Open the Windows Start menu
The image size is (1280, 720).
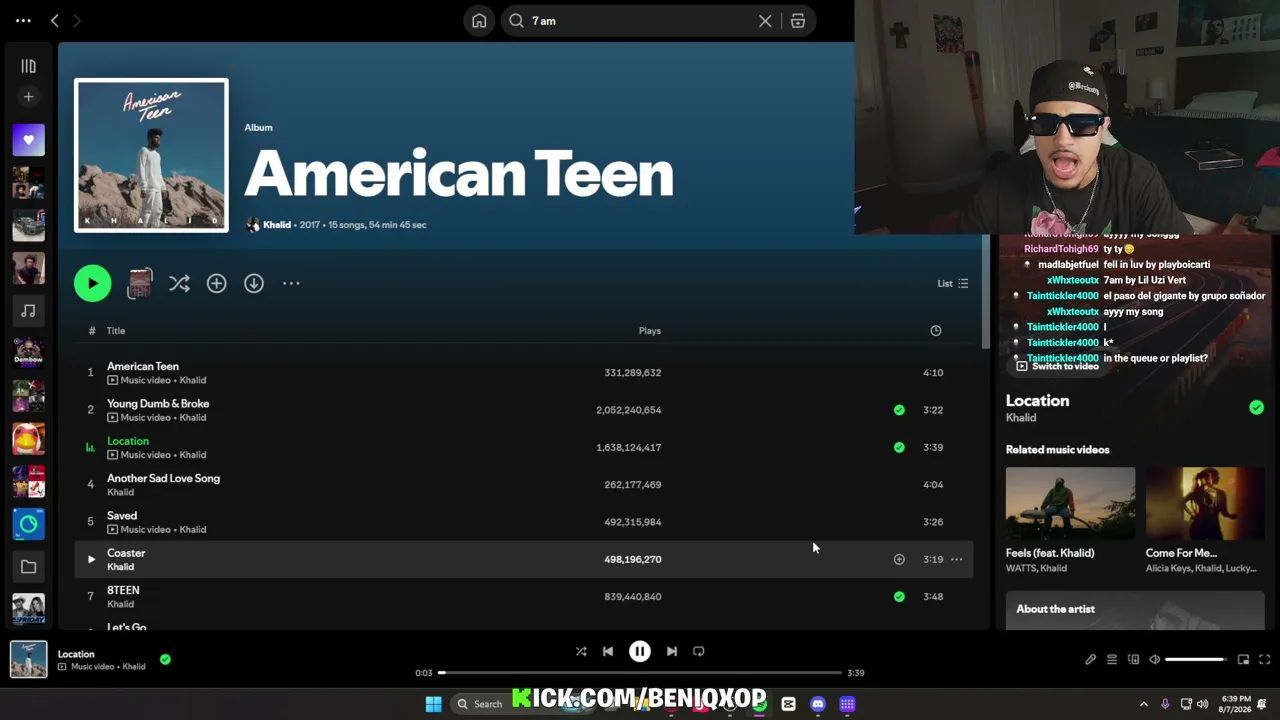click(x=433, y=704)
